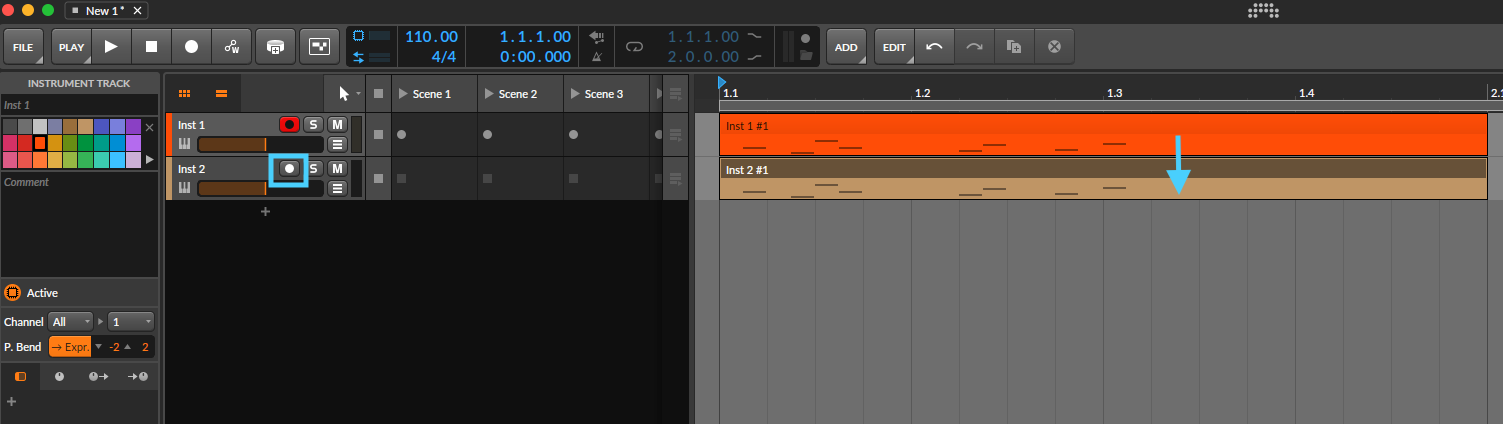Adjust the Inst 1 volume fader

(260, 145)
